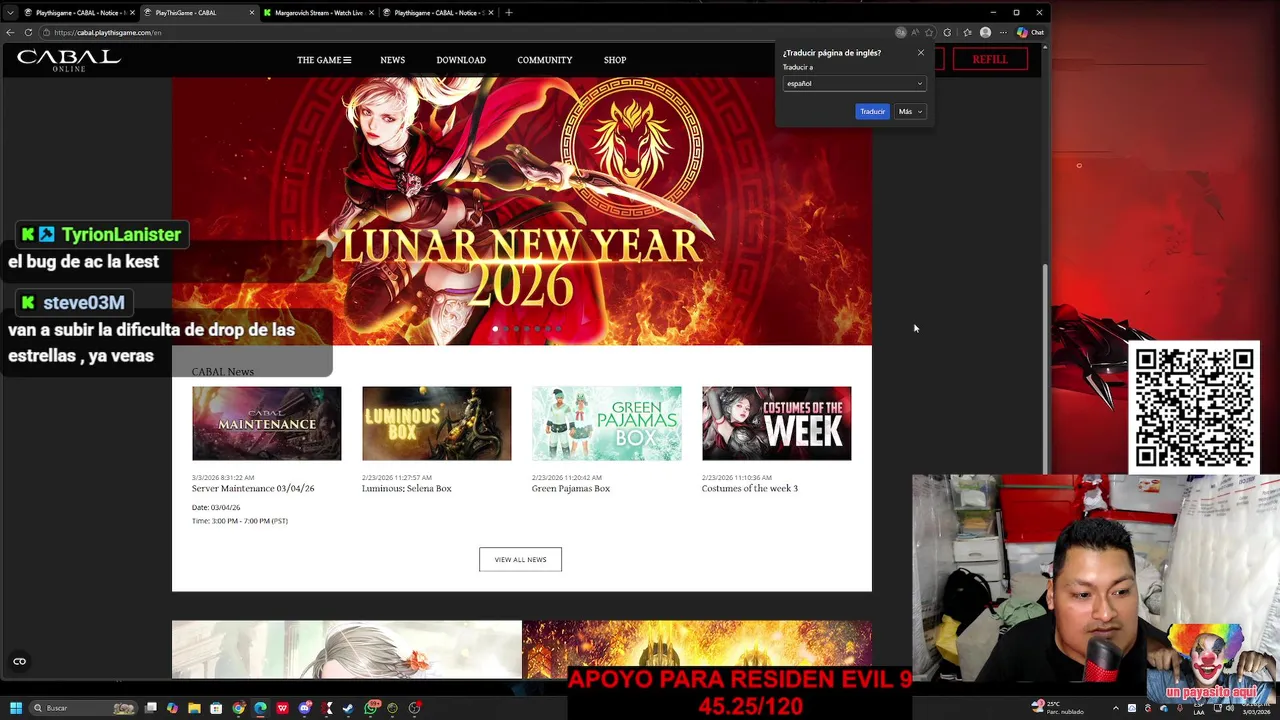Open Steam from the taskbar

(348, 708)
